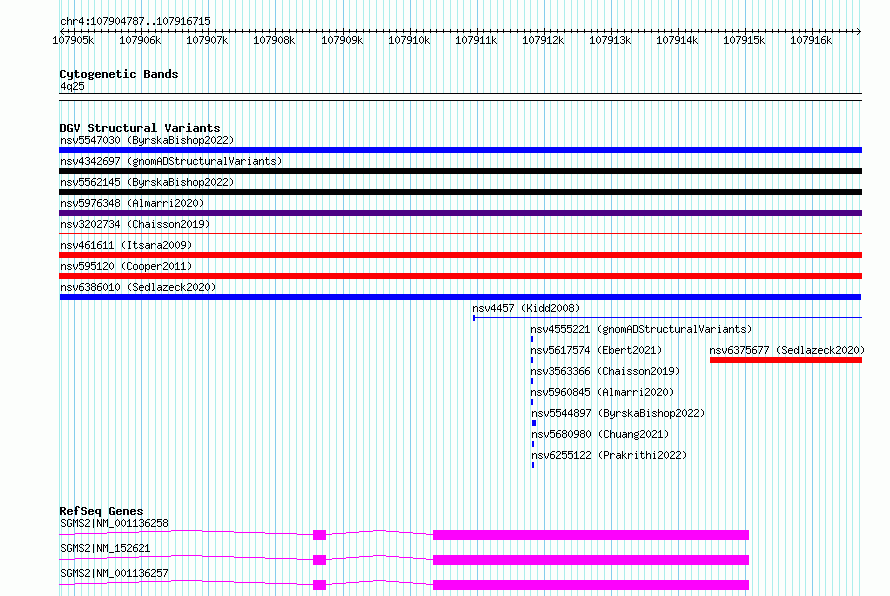Click the 107911k ruler position label
The width and height of the screenshot is (890, 596).
tap(476, 40)
